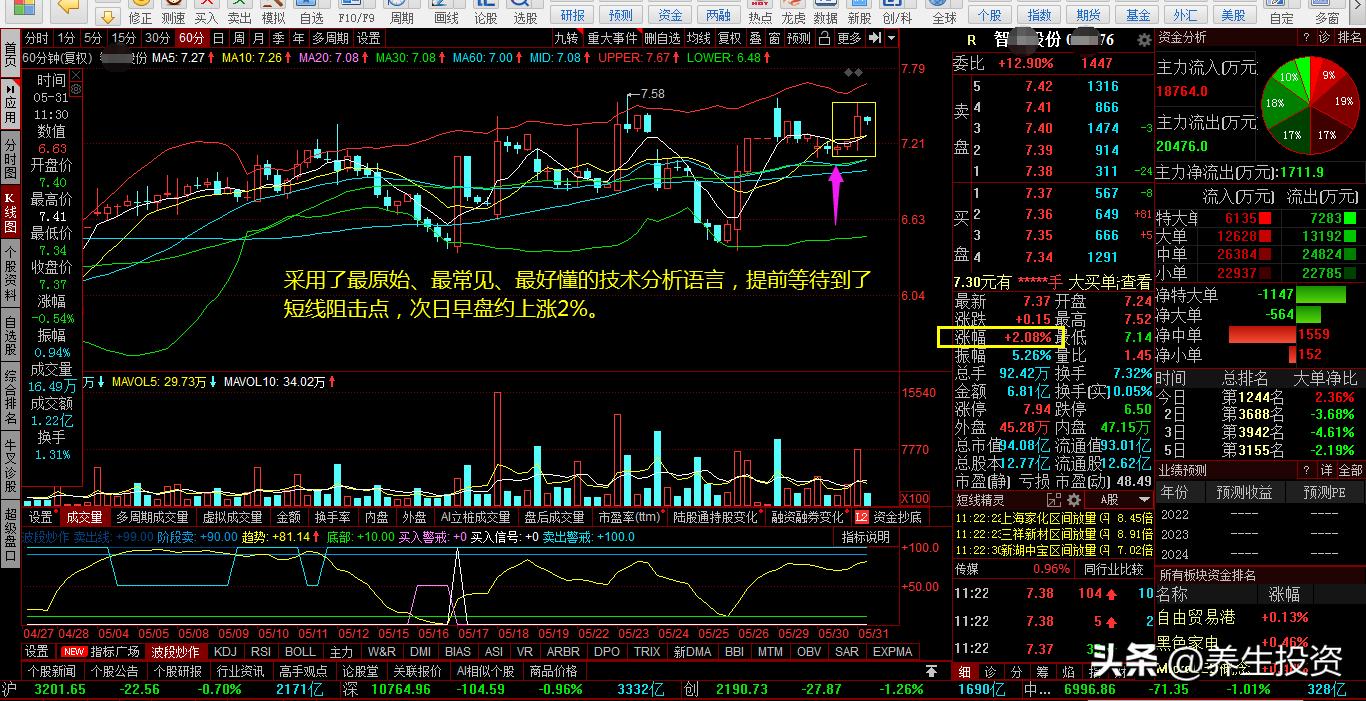The height and width of the screenshot is (701, 1366).
Task: Open the 自选 watchlist icon
Action: (x=311, y=12)
